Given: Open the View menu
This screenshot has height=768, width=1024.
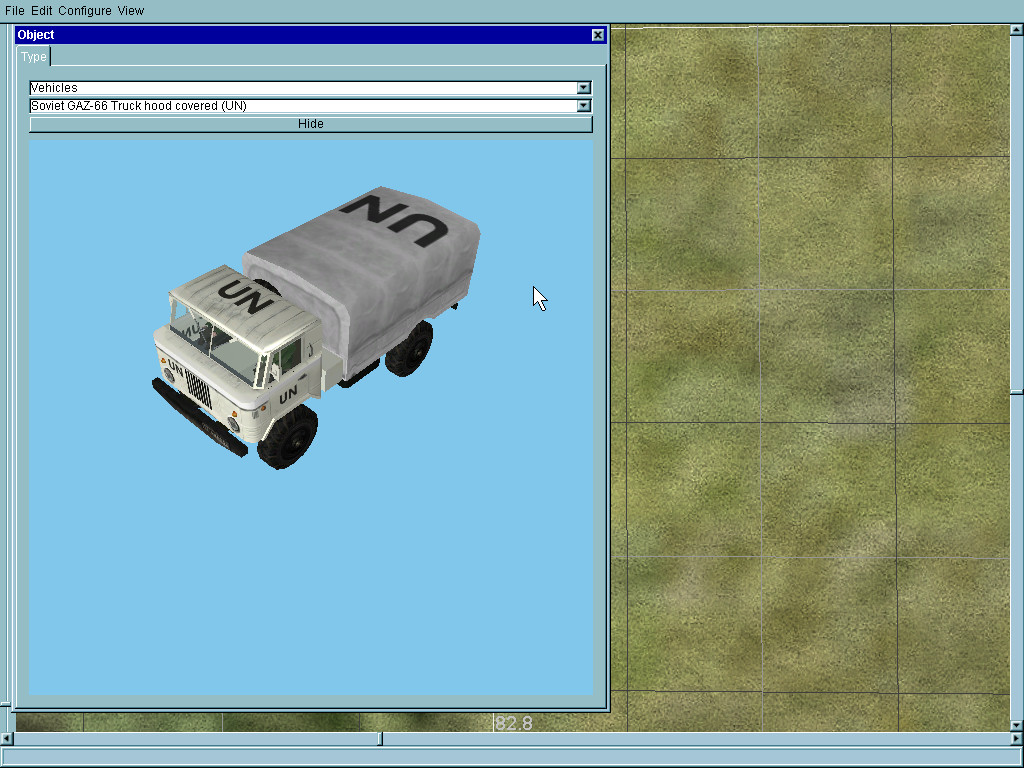Looking at the screenshot, I should coord(131,10).
